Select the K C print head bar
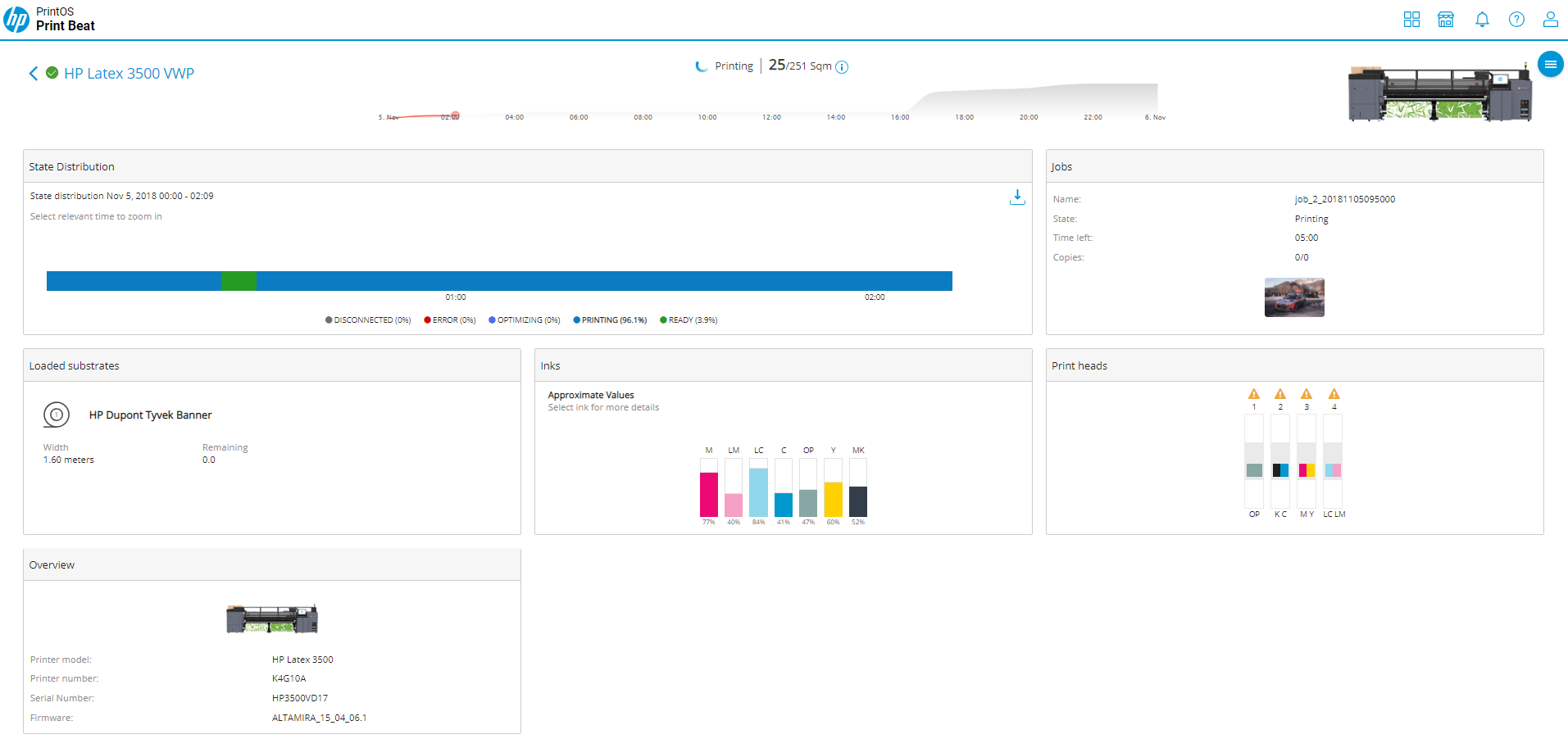The width and height of the screenshot is (1568, 739). coord(1280,460)
